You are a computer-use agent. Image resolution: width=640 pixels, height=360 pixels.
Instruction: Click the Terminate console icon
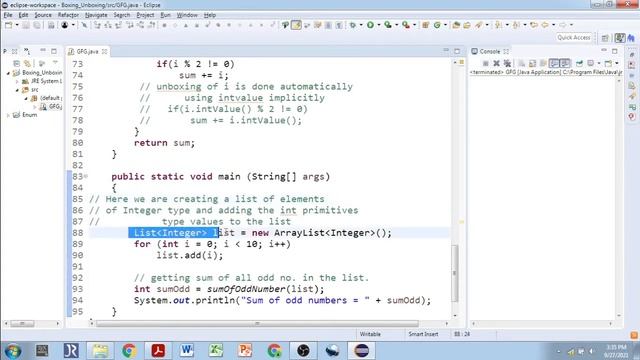(485, 63)
